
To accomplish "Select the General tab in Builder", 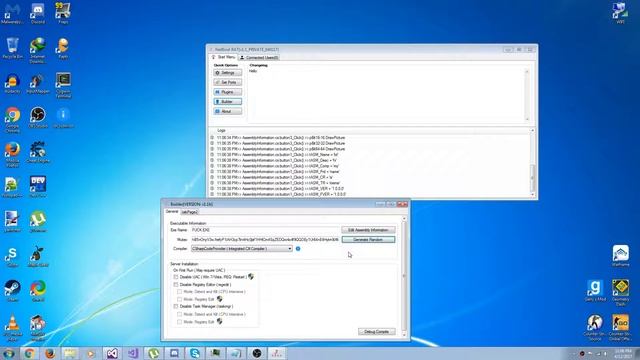I will pyautogui.click(x=172, y=211).
